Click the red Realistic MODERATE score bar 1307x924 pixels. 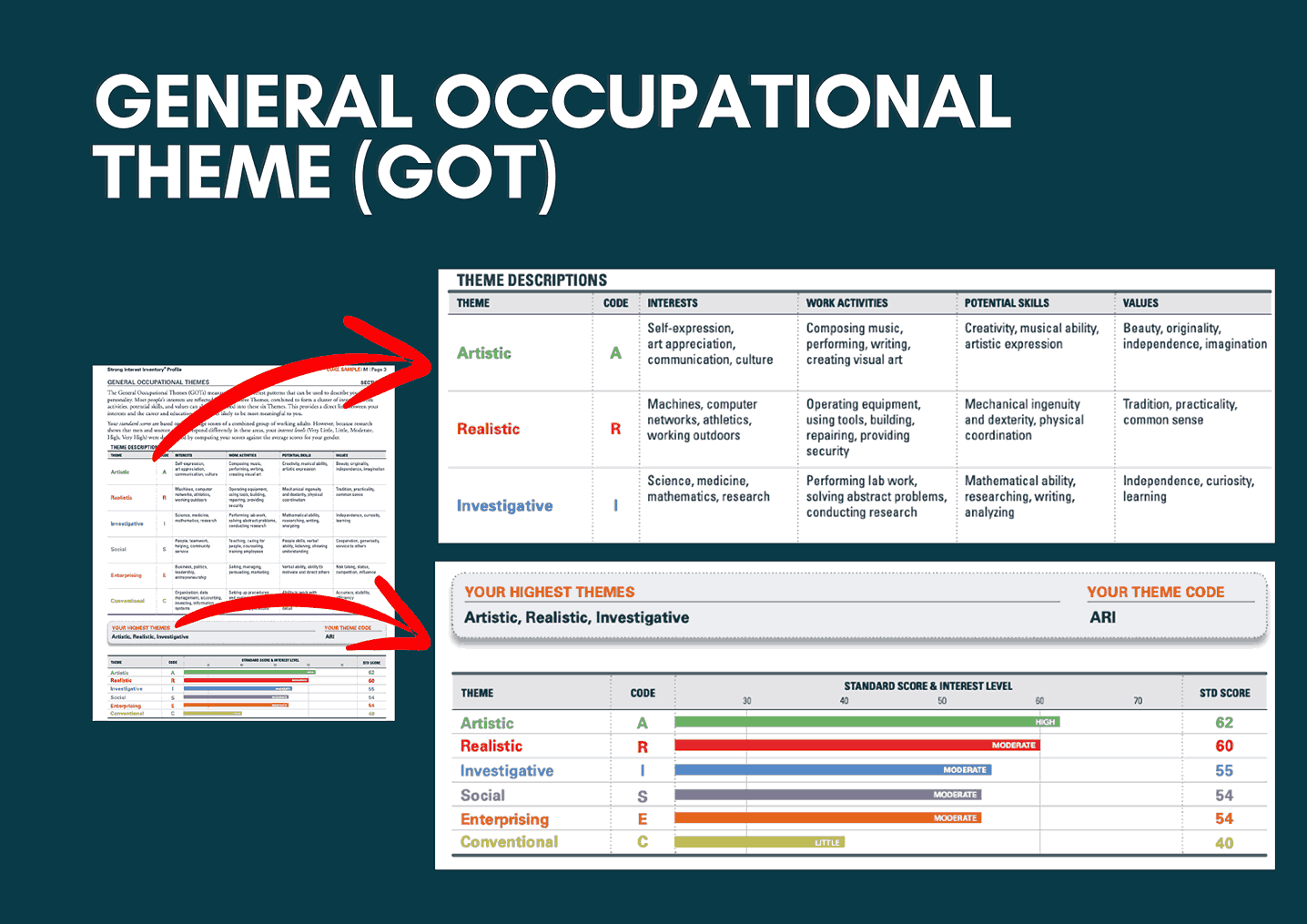pos(857,745)
